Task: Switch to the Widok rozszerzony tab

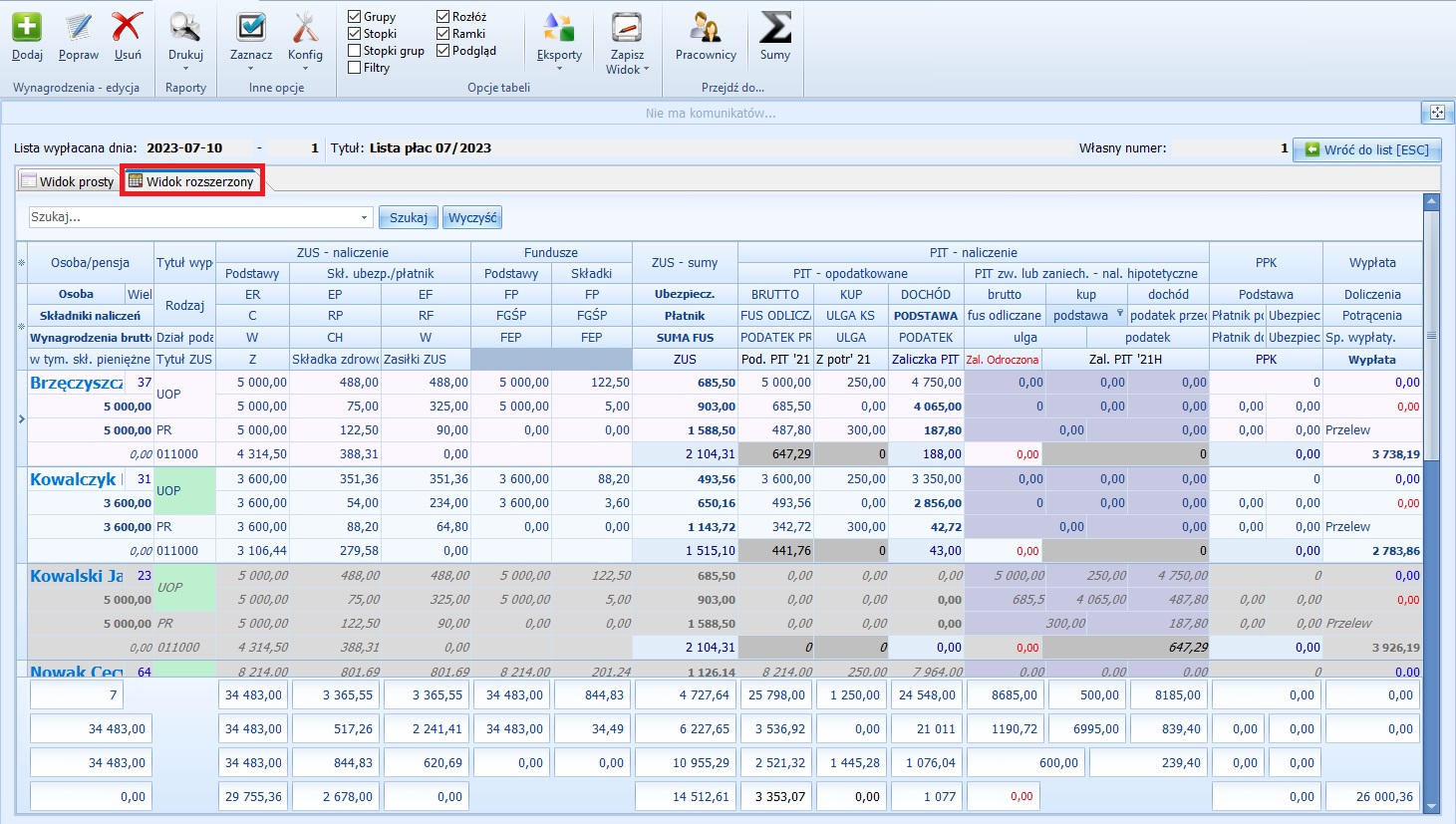Action: (x=191, y=181)
